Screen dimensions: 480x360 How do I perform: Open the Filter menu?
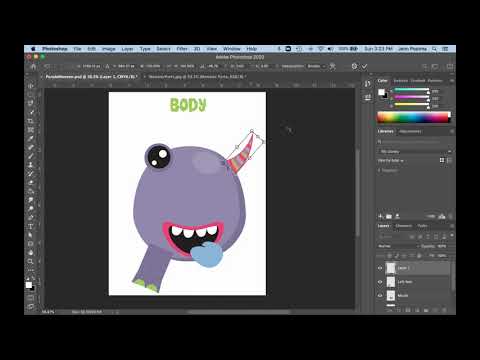click(x=182, y=49)
